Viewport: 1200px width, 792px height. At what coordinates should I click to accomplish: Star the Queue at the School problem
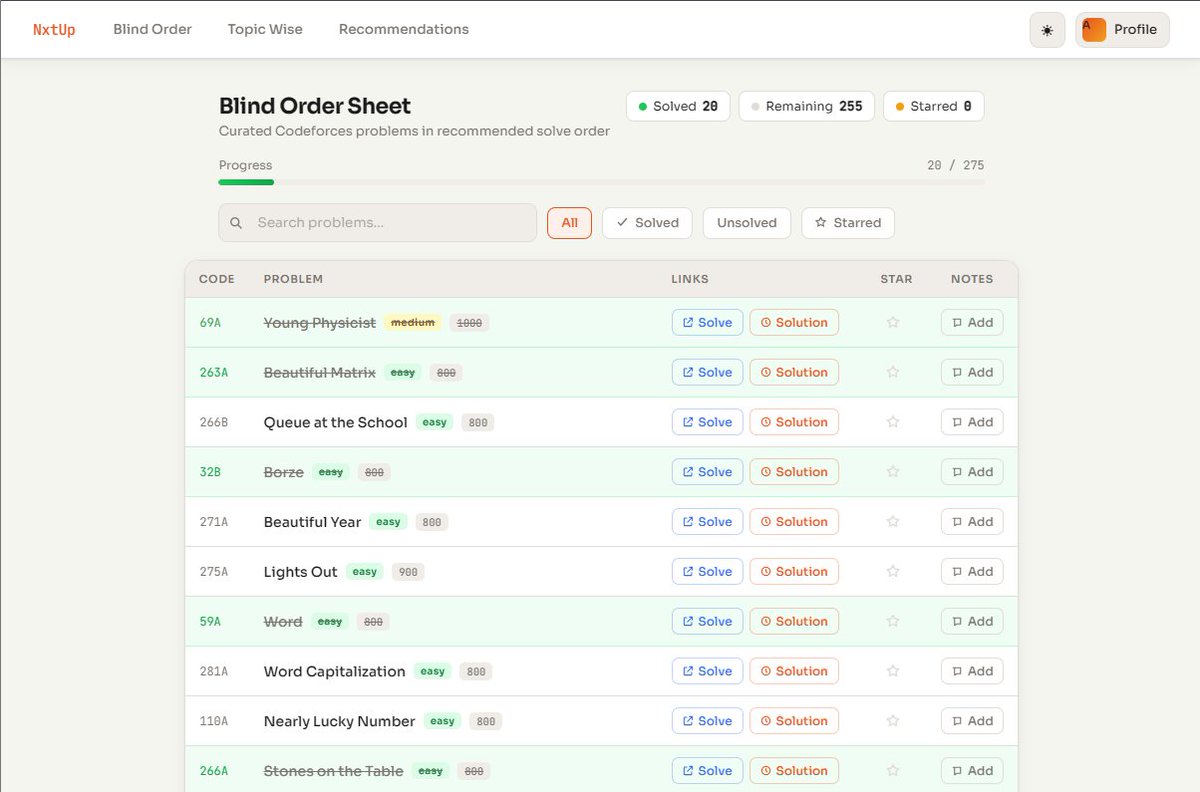click(x=893, y=422)
